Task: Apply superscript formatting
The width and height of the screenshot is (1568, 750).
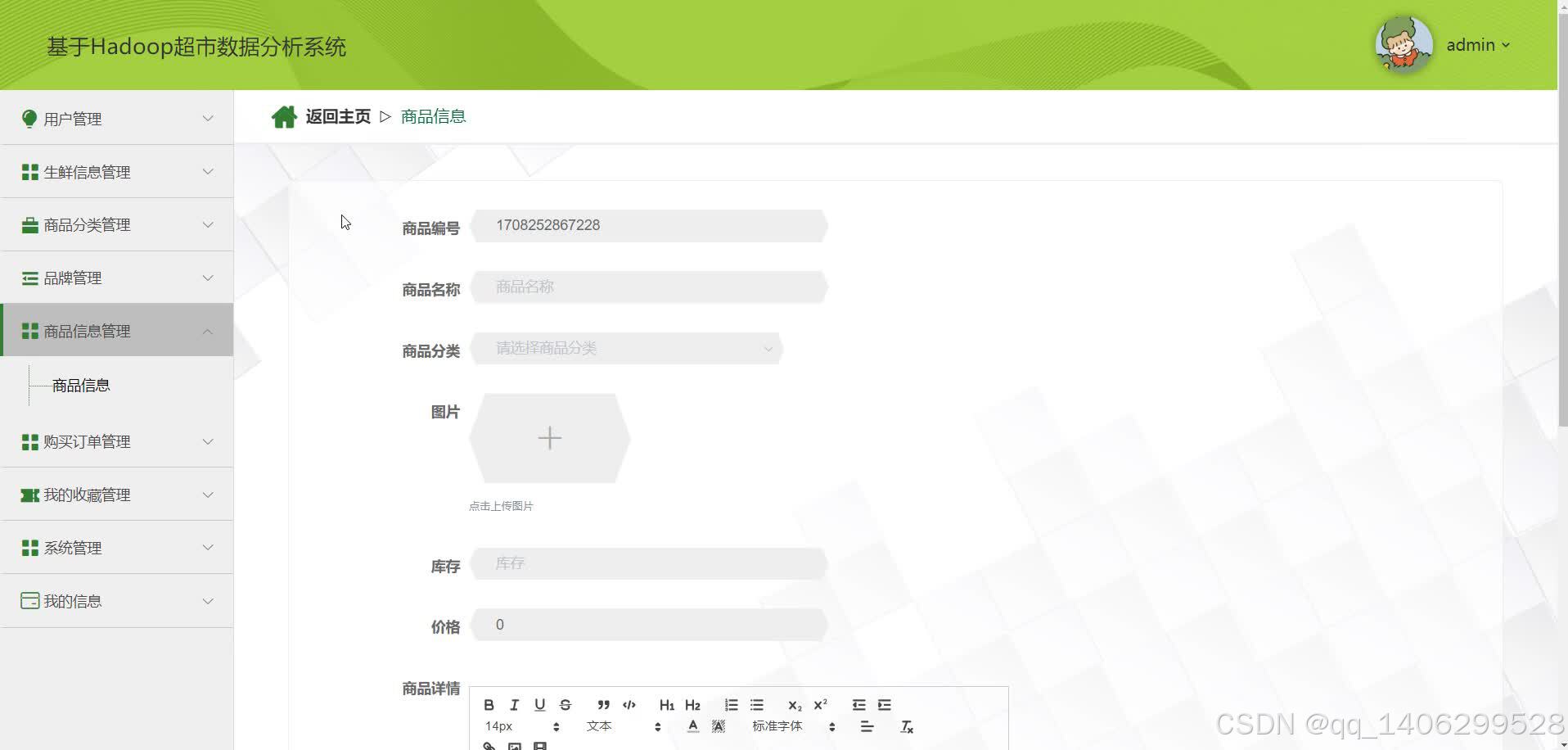Action: 820,705
